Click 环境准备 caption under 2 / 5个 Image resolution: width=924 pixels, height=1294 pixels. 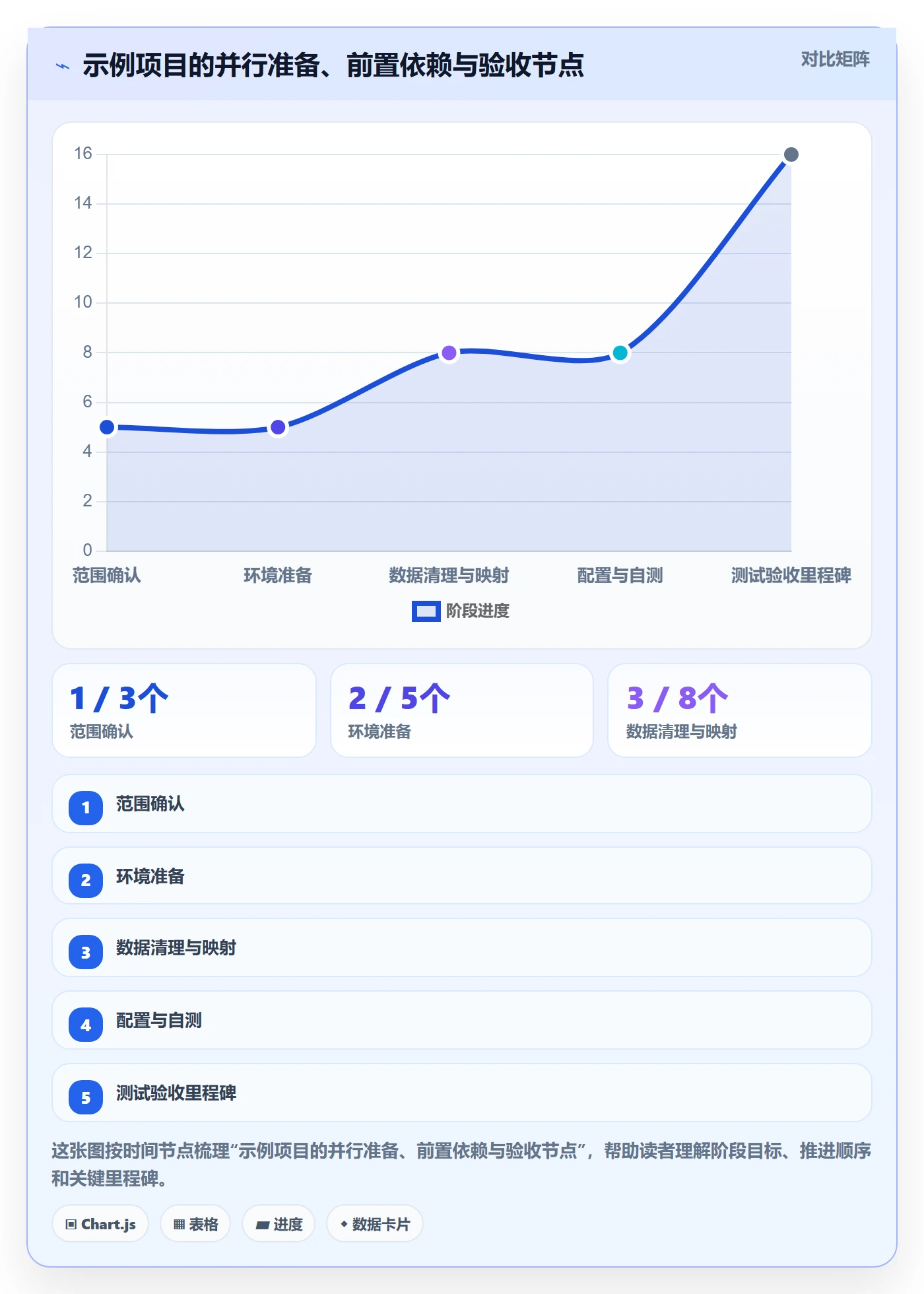coord(379,732)
